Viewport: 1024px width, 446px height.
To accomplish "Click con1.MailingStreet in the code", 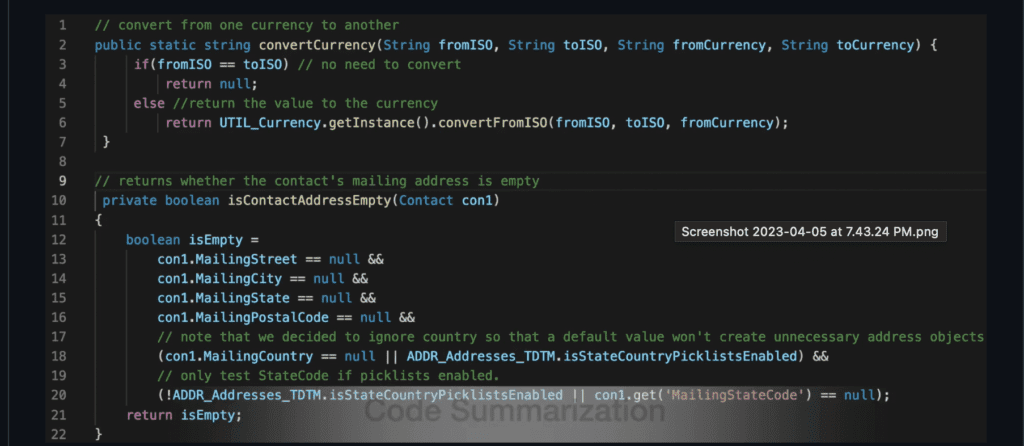I will pyautogui.click(x=227, y=259).
